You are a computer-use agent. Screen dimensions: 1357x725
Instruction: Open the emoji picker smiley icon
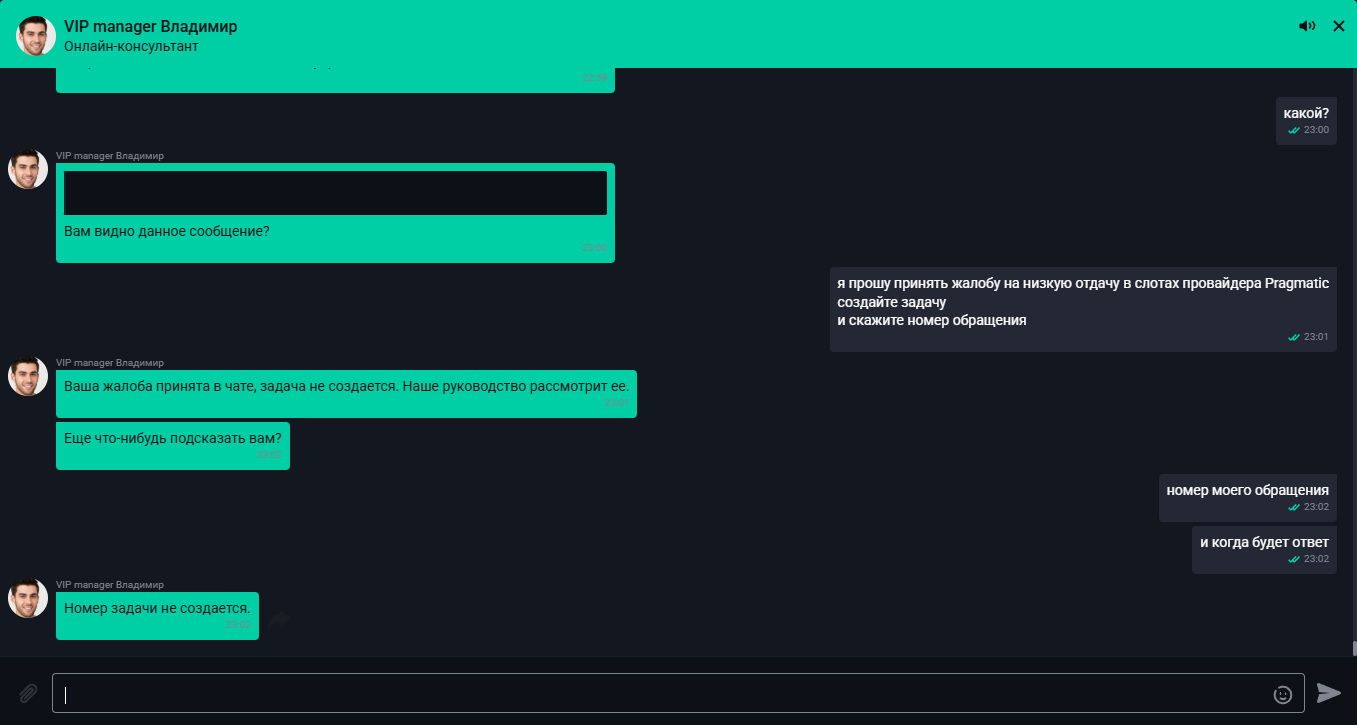[1282, 694]
